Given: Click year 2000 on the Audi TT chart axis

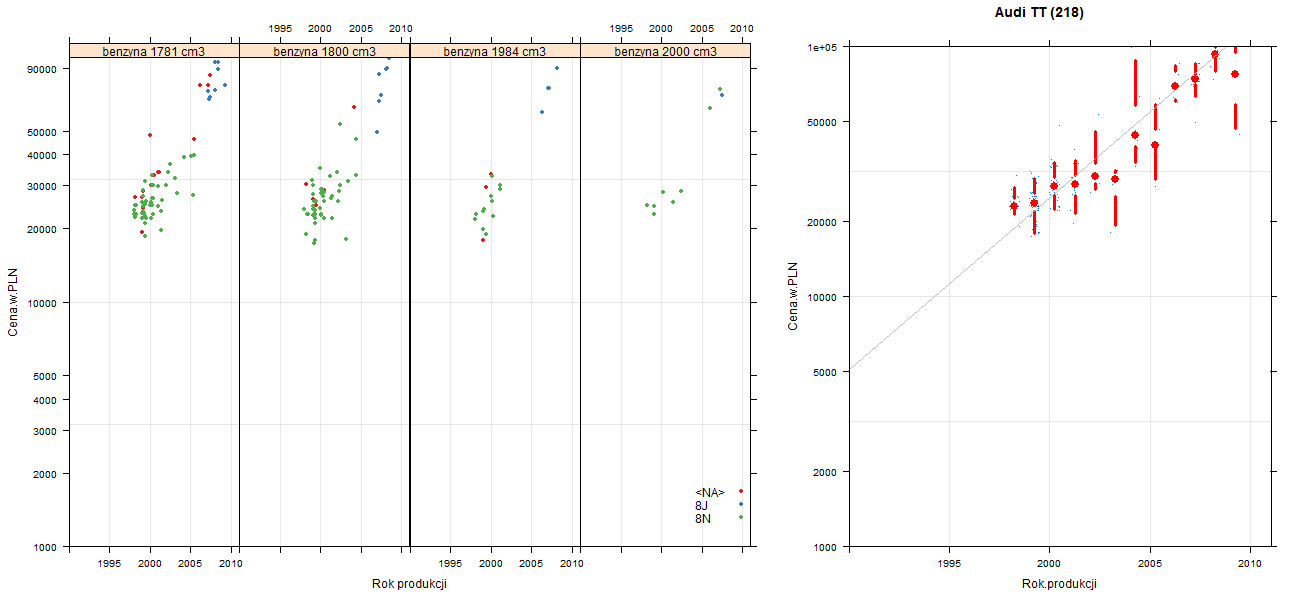Looking at the screenshot, I should pos(1049,565).
